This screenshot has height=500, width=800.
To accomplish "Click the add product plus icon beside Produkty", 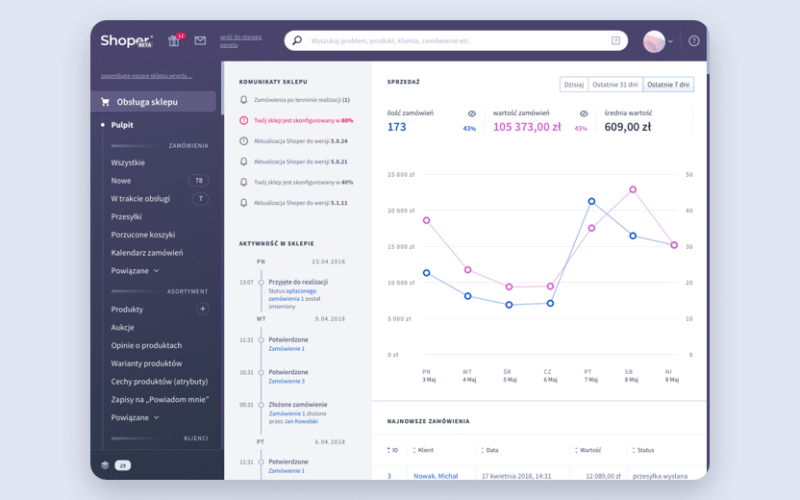I will pyautogui.click(x=202, y=309).
